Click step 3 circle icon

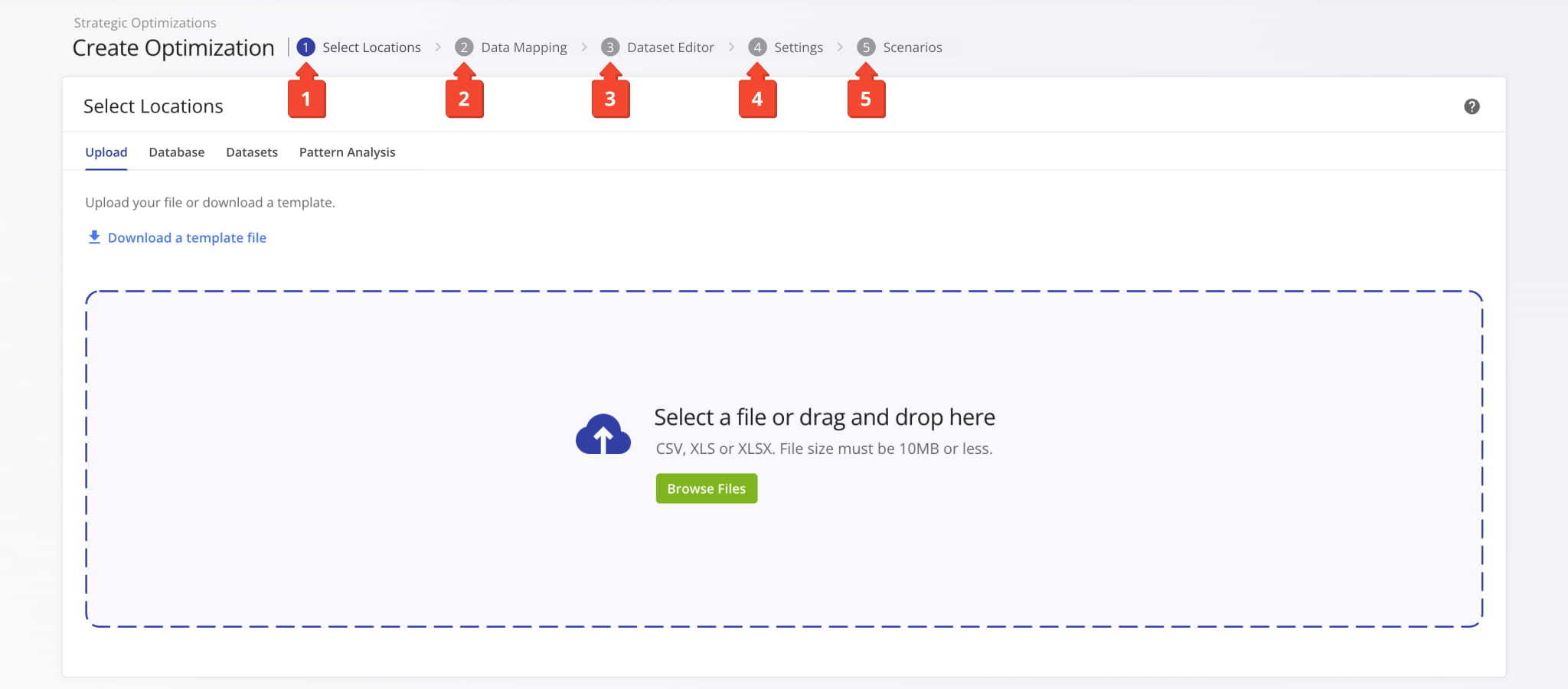pos(610,47)
